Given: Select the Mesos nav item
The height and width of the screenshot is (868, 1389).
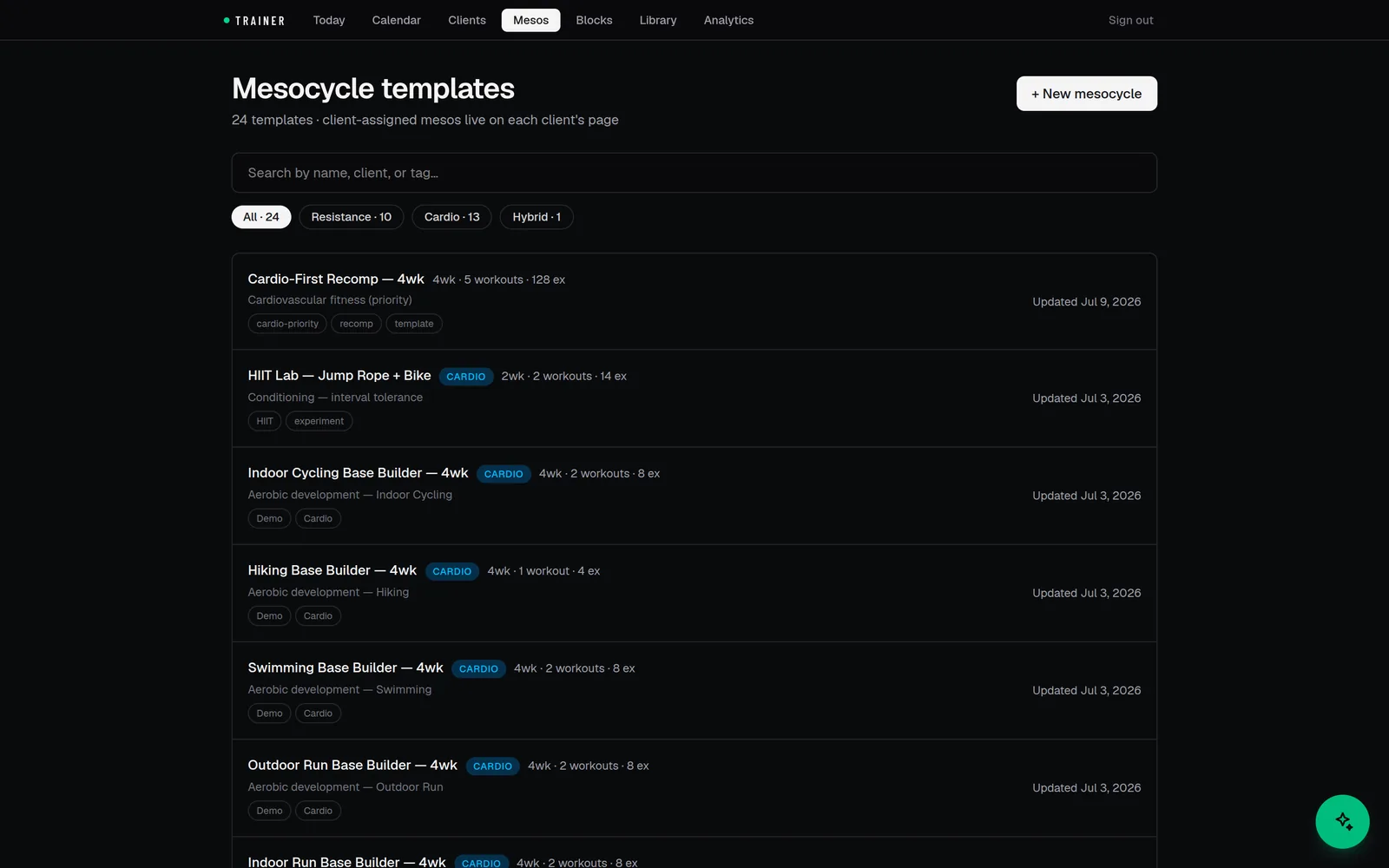Looking at the screenshot, I should (530, 20).
